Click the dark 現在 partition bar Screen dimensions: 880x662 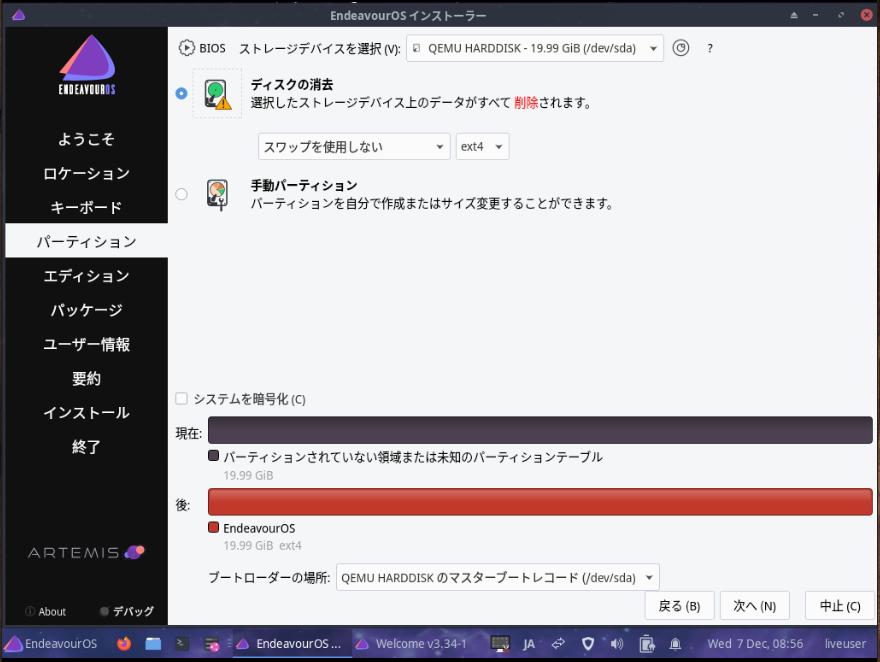[x=540, y=430]
